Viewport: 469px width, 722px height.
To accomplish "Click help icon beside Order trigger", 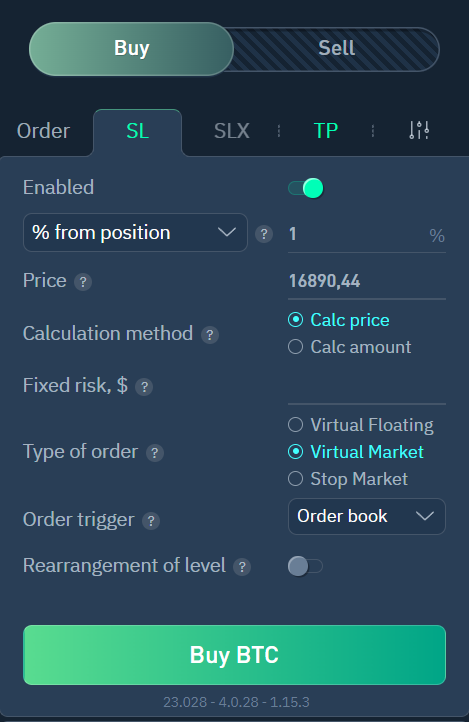I will click(151, 521).
